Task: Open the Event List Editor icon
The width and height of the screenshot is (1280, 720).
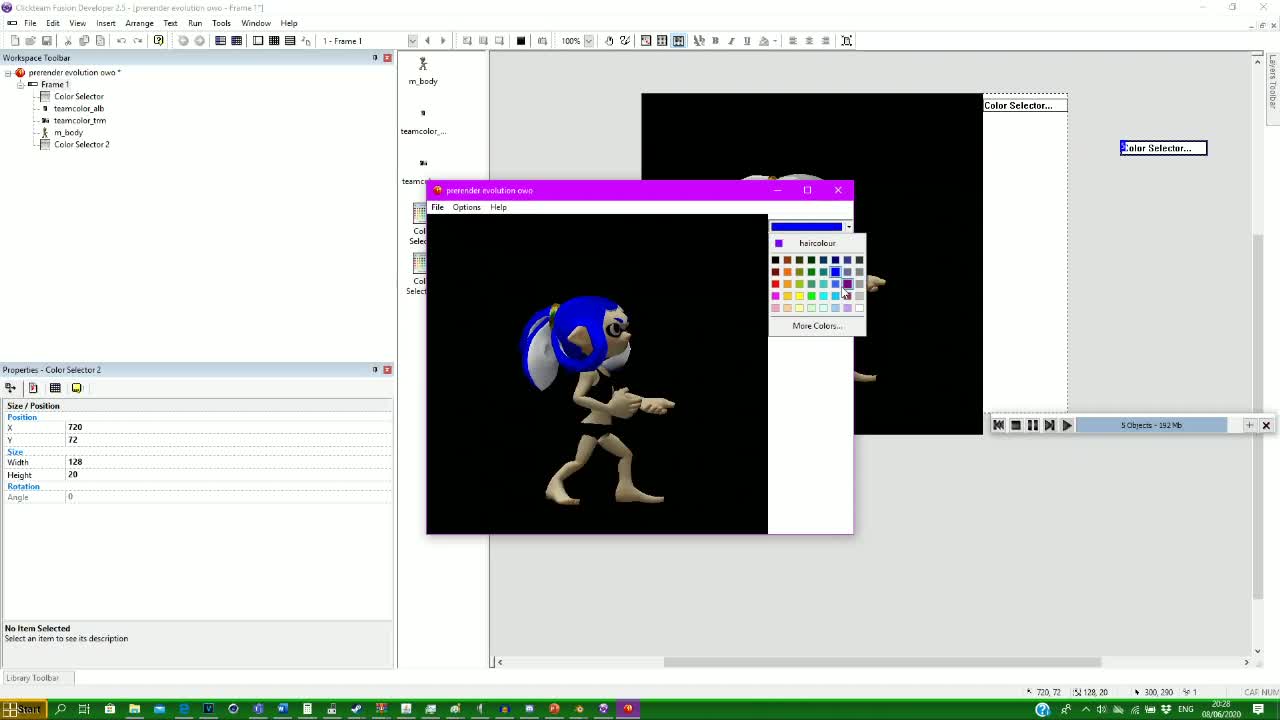Action: (290, 41)
